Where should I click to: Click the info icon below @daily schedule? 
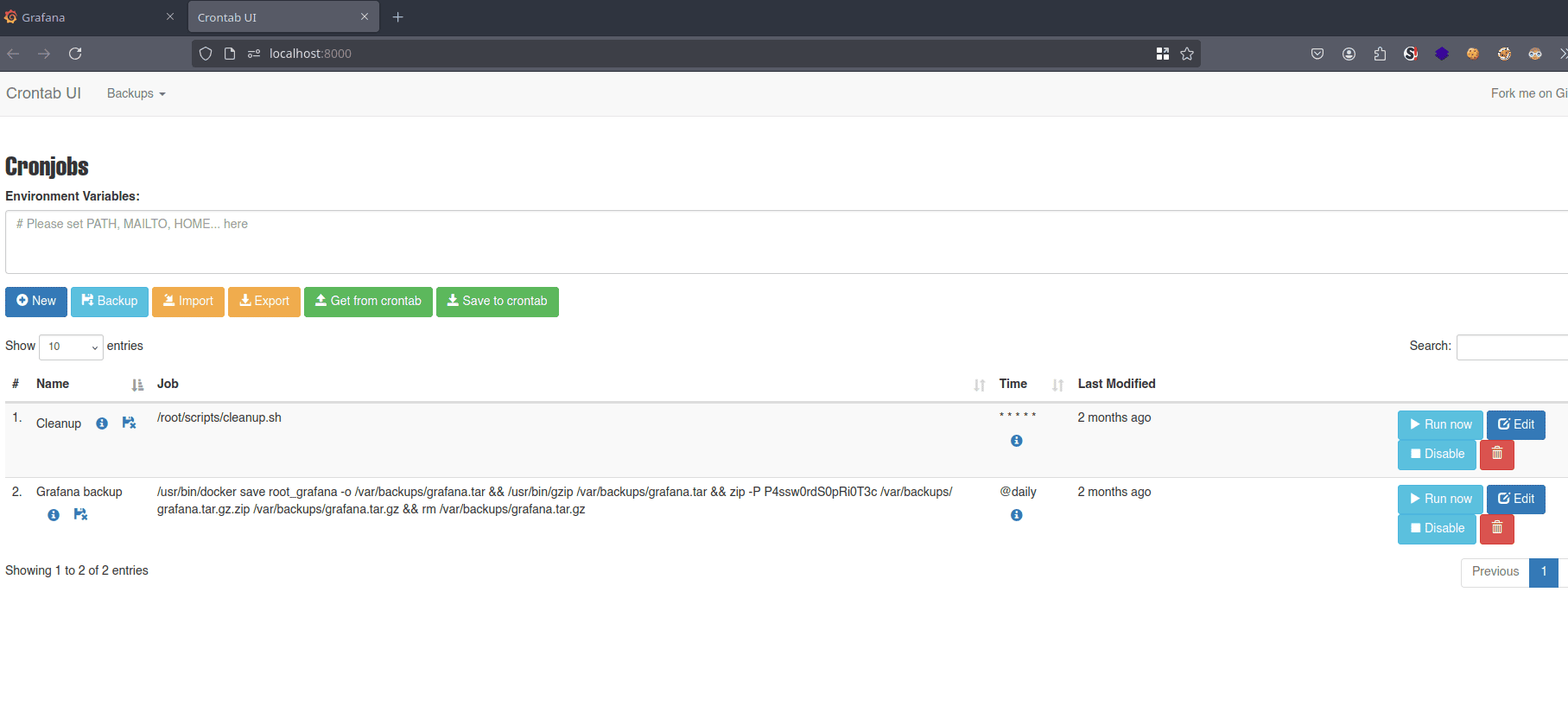[1016, 515]
